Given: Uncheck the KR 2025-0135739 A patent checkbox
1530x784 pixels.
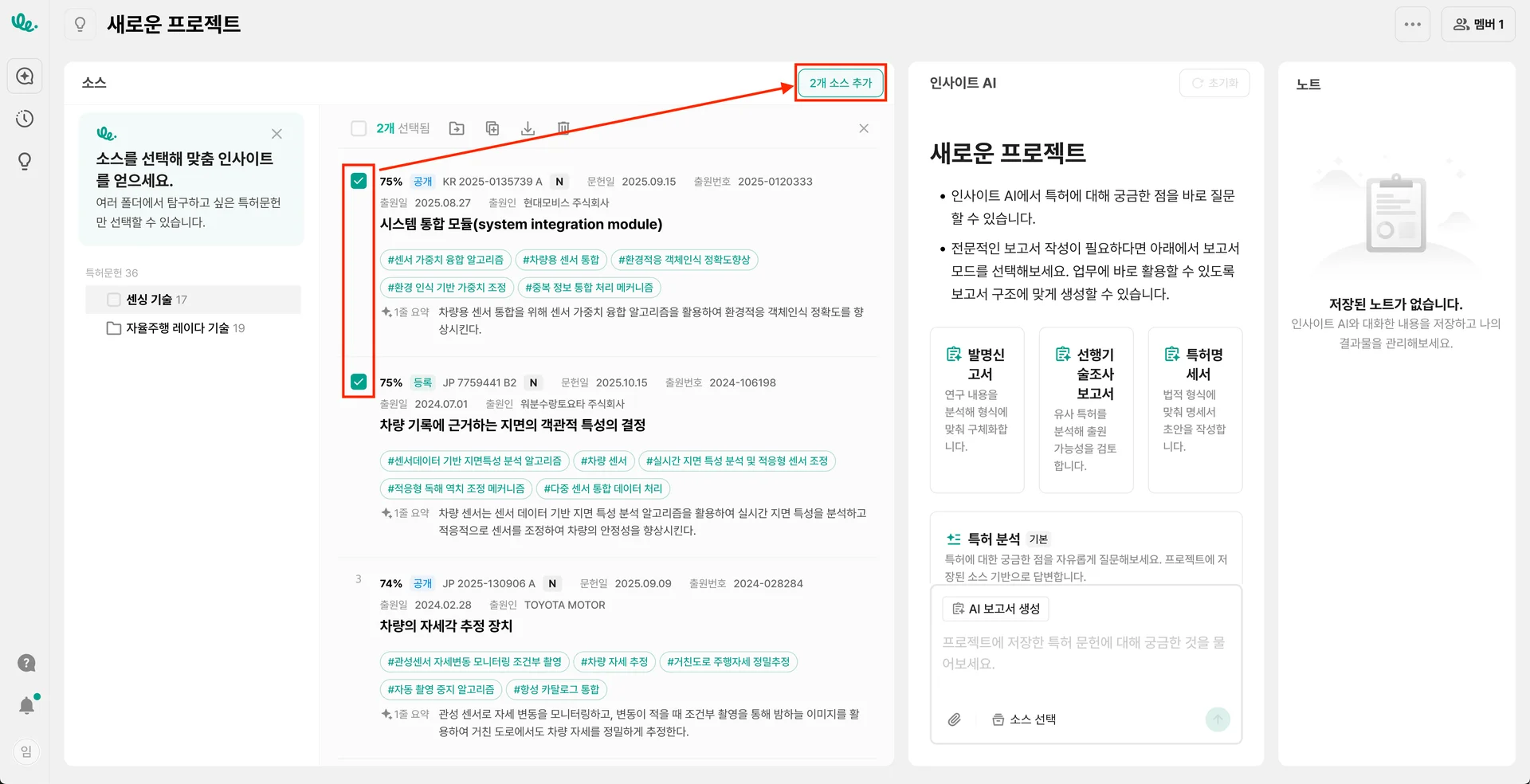Looking at the screenshot, I should [x=359, y=181].
